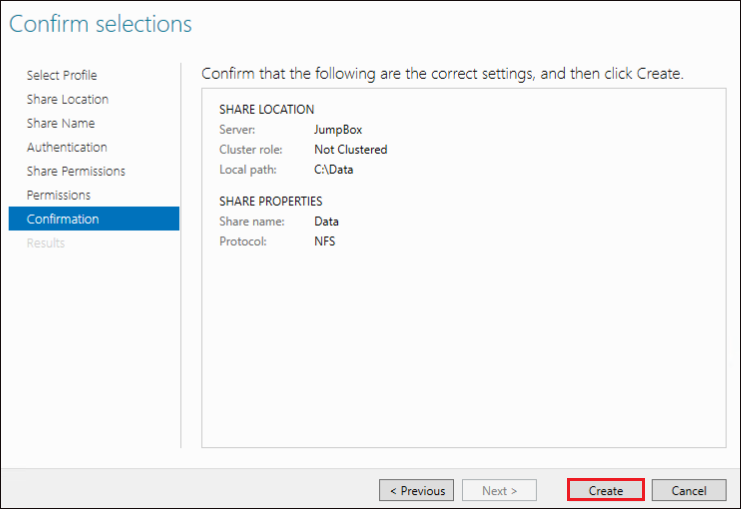This screenshot has width=741, height=509.
Task: Click the greyed-out Results step
Action: [45, 243]
